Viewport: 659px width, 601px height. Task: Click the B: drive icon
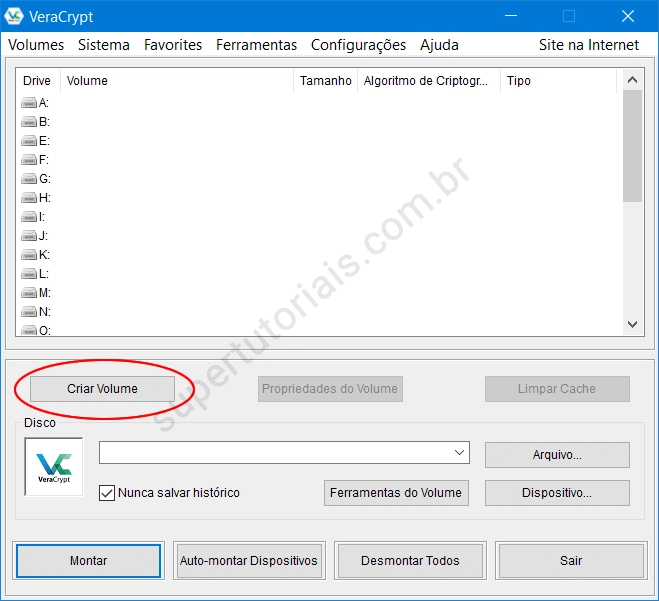pyautogui.click(x=29, y=122)
